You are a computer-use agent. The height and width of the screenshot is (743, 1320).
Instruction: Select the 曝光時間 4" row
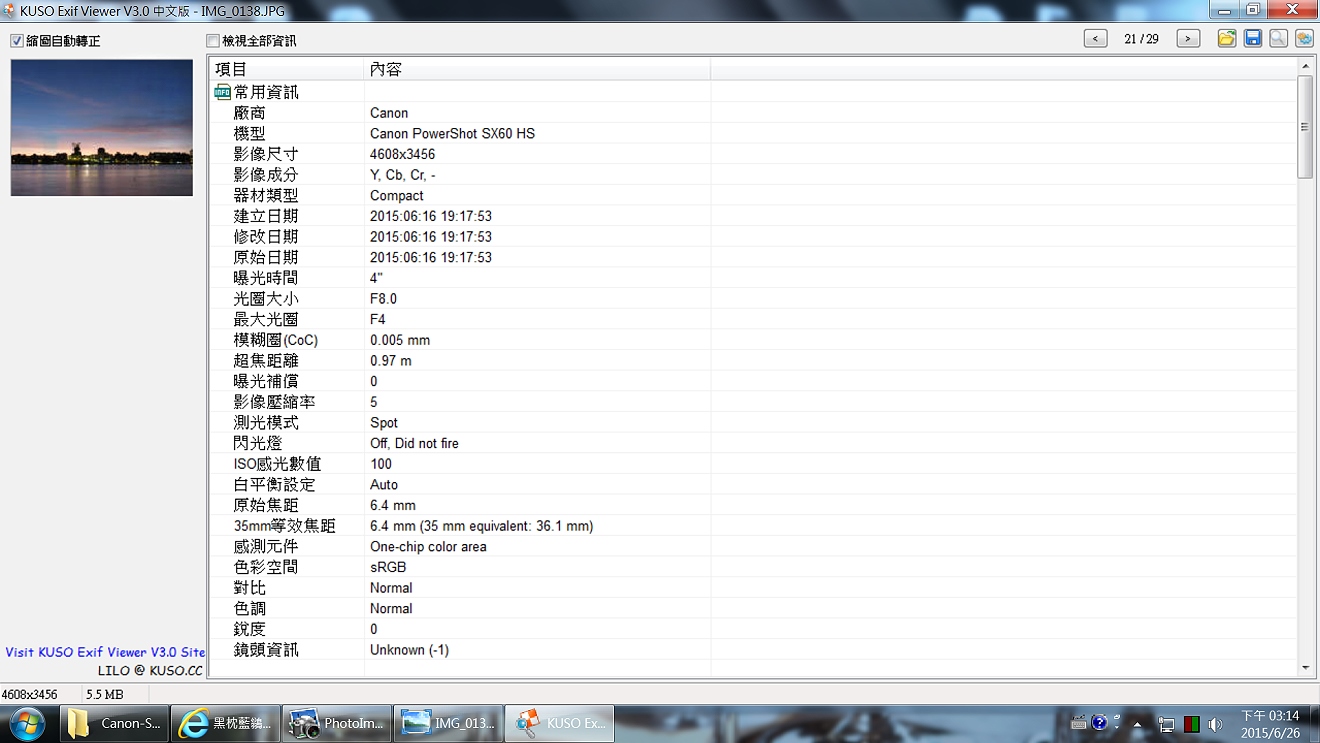pyautogui.click(x=753, y=278)
